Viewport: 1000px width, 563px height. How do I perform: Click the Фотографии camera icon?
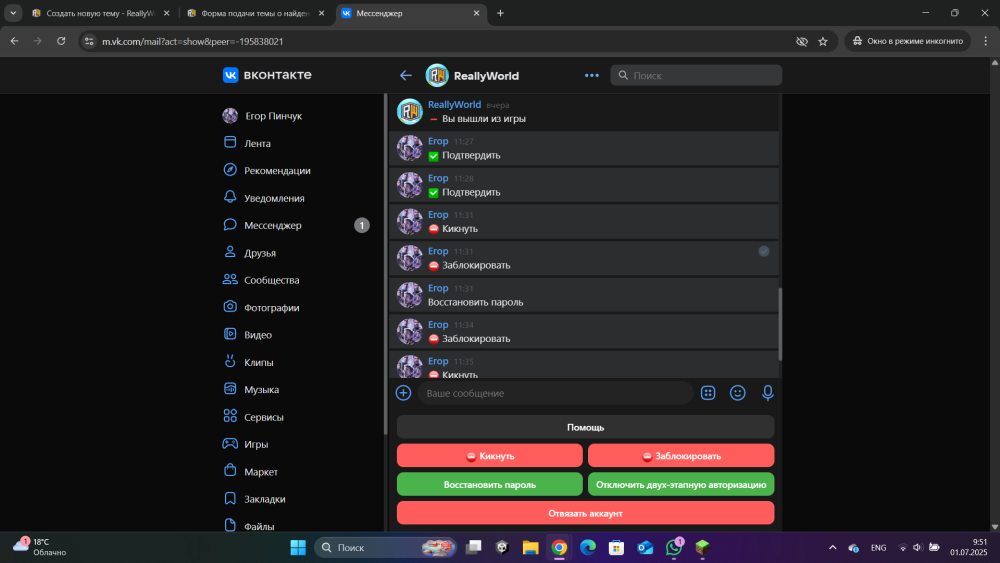pos(230,307)
